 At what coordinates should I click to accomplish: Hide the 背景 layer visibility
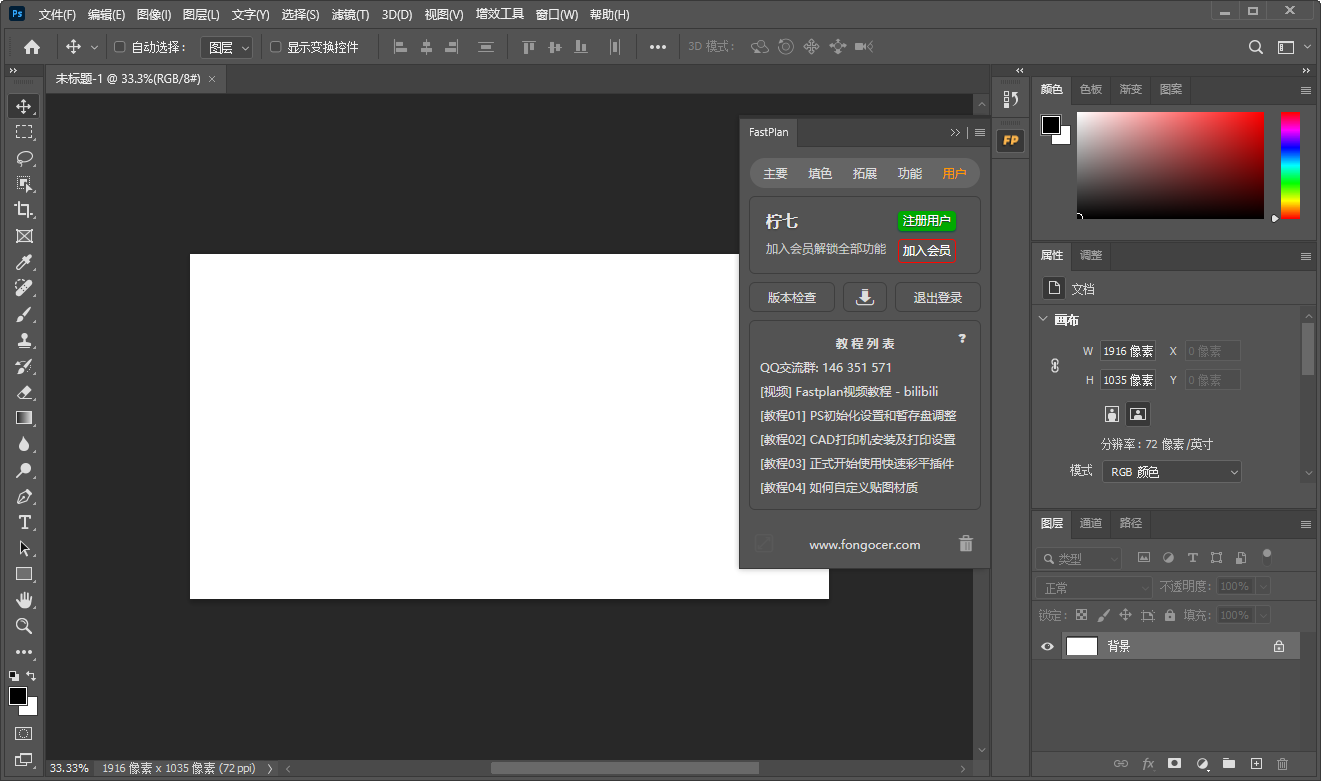tap(1046, 645)
